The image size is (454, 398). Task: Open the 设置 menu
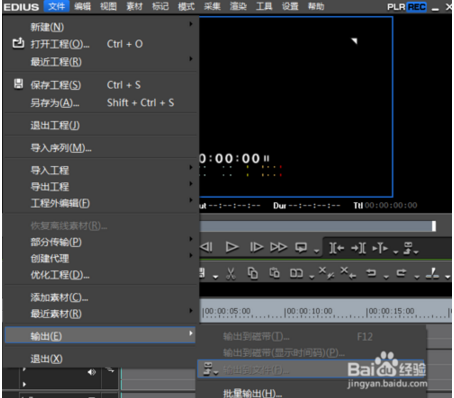coord(290,6)
